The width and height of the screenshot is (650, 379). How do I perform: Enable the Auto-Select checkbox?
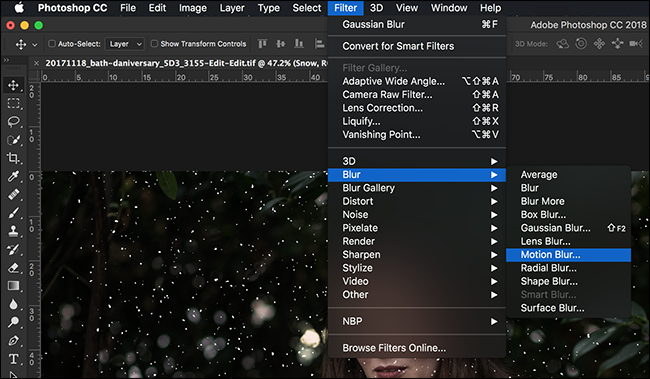(x=52, y=44)
